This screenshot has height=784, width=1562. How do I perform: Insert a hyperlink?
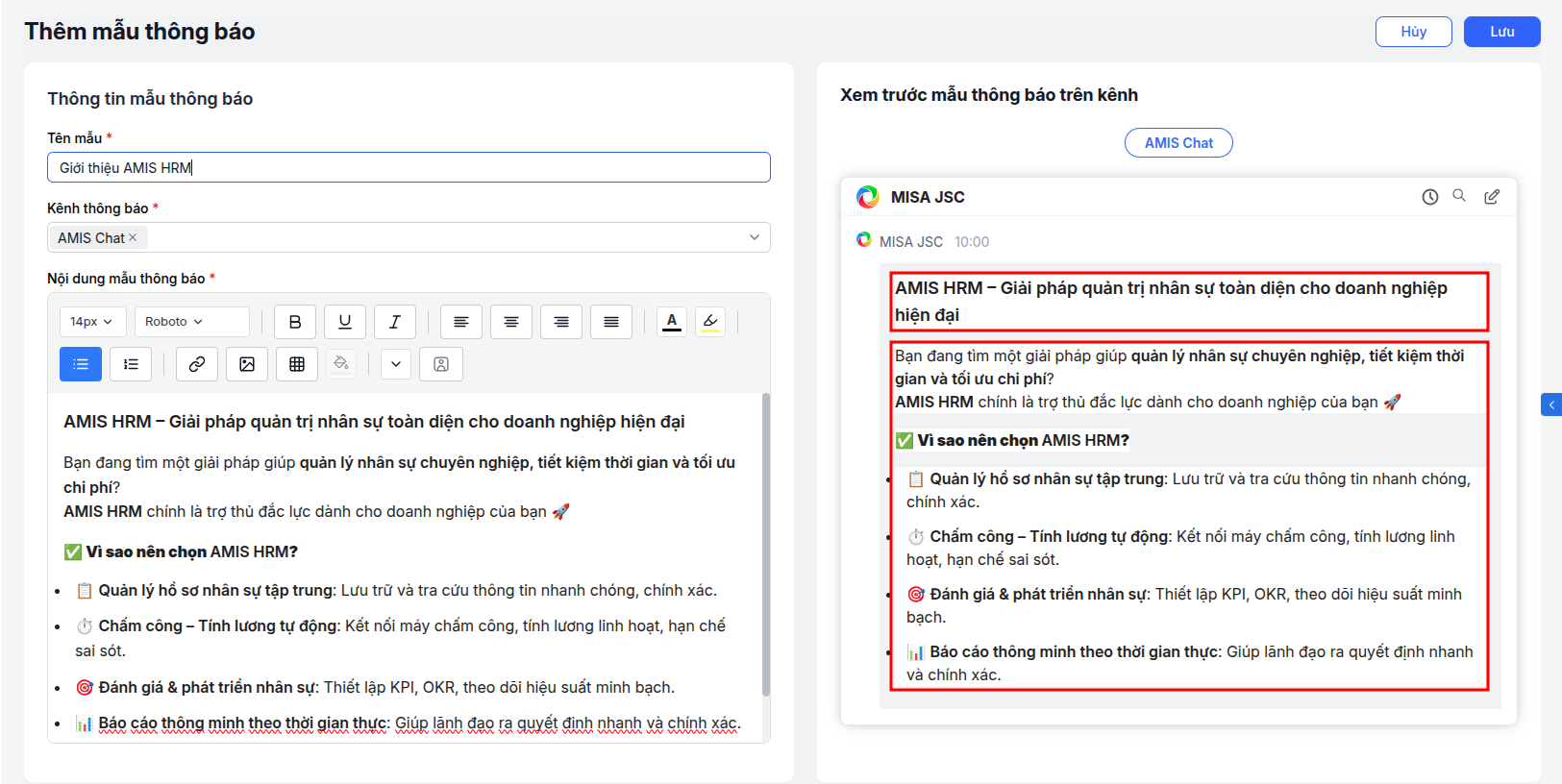(197, 364)
